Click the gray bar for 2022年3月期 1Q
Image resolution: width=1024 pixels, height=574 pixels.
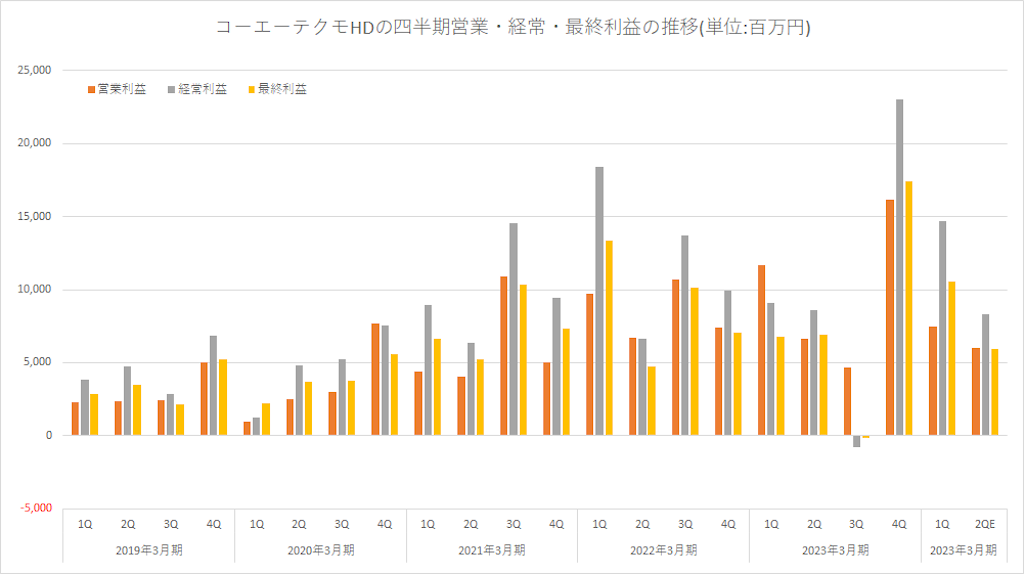(600, 301)
